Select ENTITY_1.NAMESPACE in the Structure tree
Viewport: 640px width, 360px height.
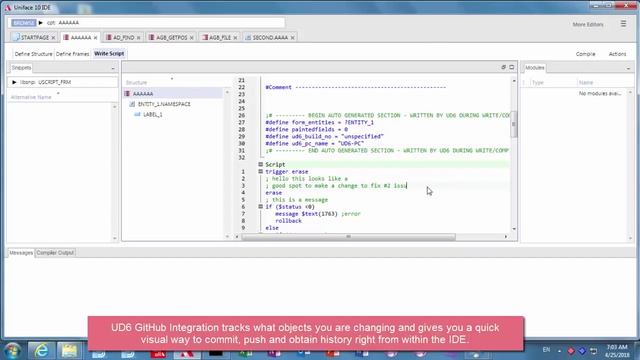click(x=164, y=104)
